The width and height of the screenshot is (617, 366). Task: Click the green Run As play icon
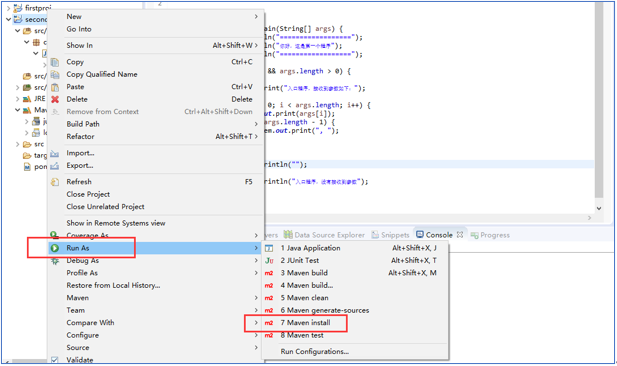pos(55,248)
